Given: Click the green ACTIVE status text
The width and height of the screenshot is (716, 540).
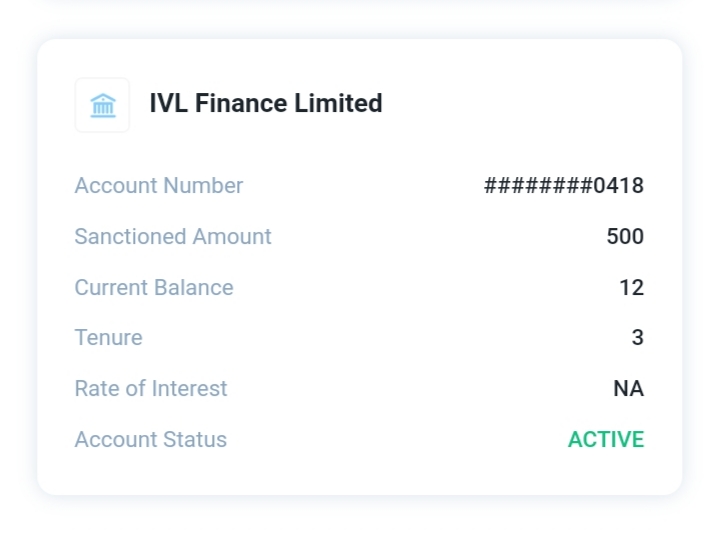Looking at the screenshot, I should (x=606, y=440).
